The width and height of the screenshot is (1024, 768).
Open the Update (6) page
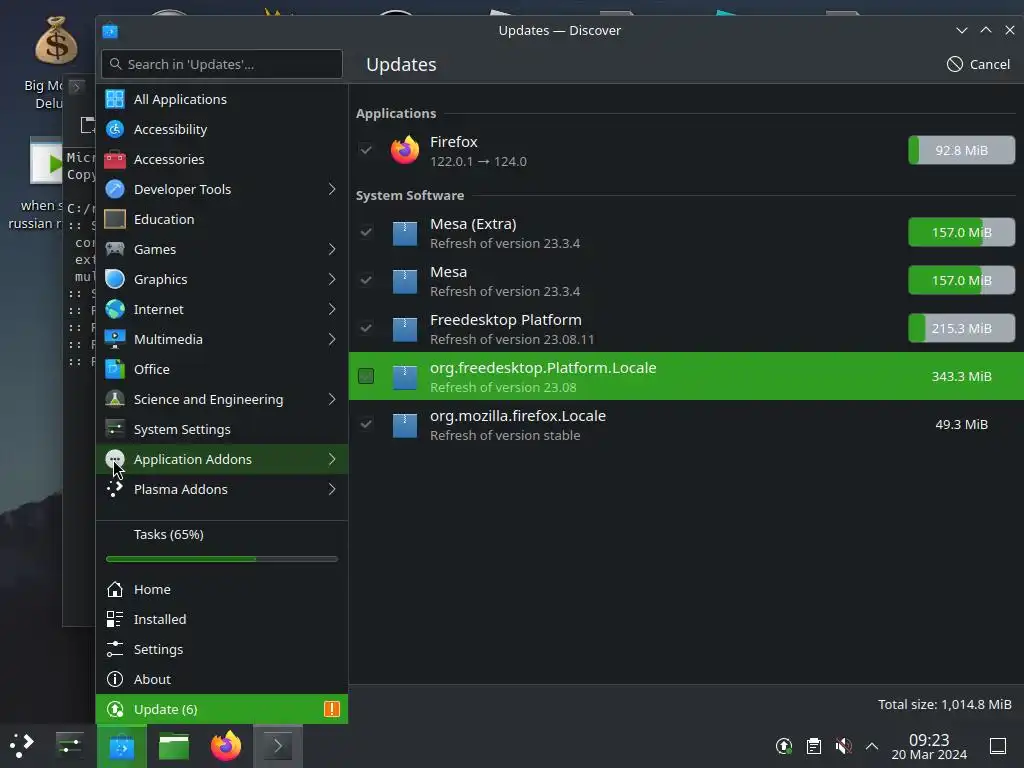221,709
